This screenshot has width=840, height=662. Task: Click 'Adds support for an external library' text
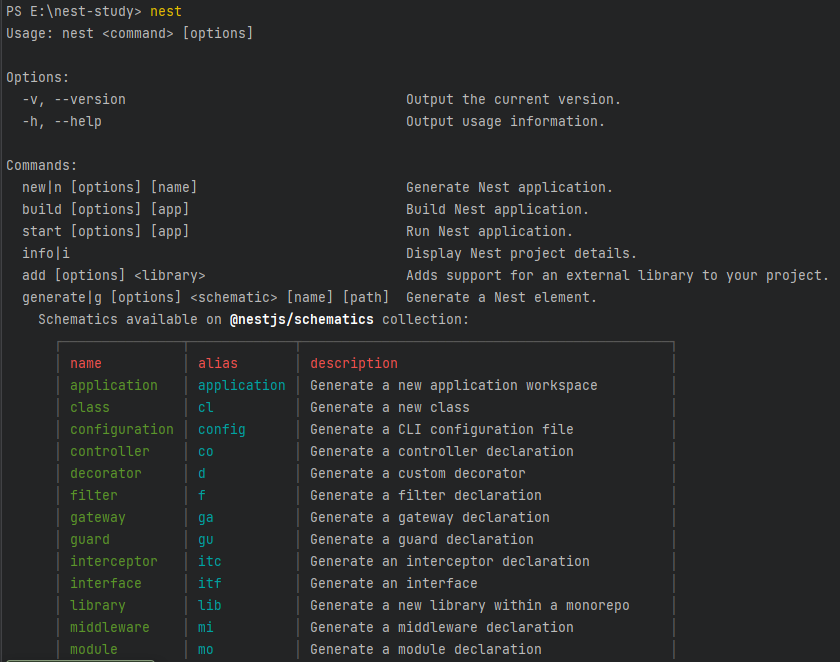click(x=550, y=275)
